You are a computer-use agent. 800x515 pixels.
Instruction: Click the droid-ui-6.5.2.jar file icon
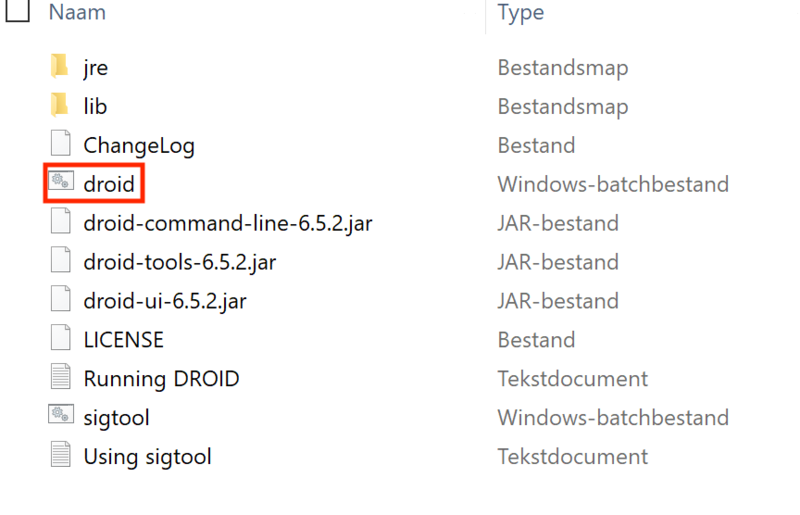(x=60, y=301)
